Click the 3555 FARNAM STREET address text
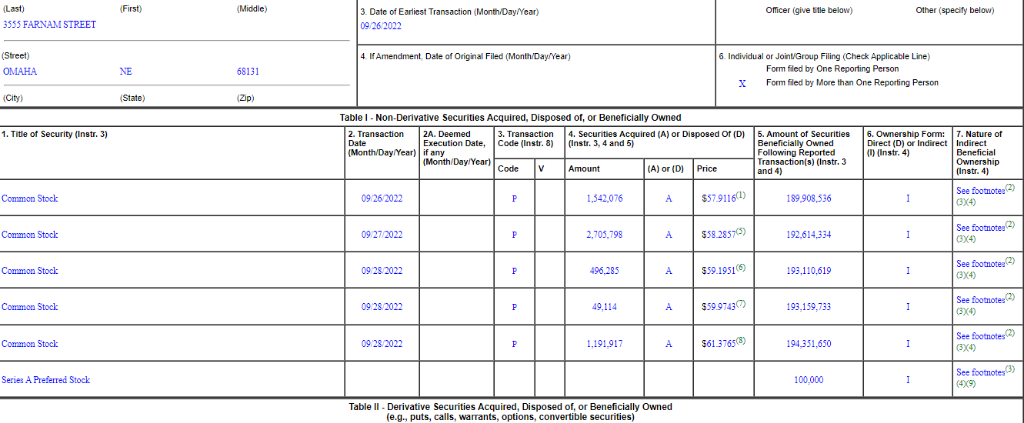 49,24
